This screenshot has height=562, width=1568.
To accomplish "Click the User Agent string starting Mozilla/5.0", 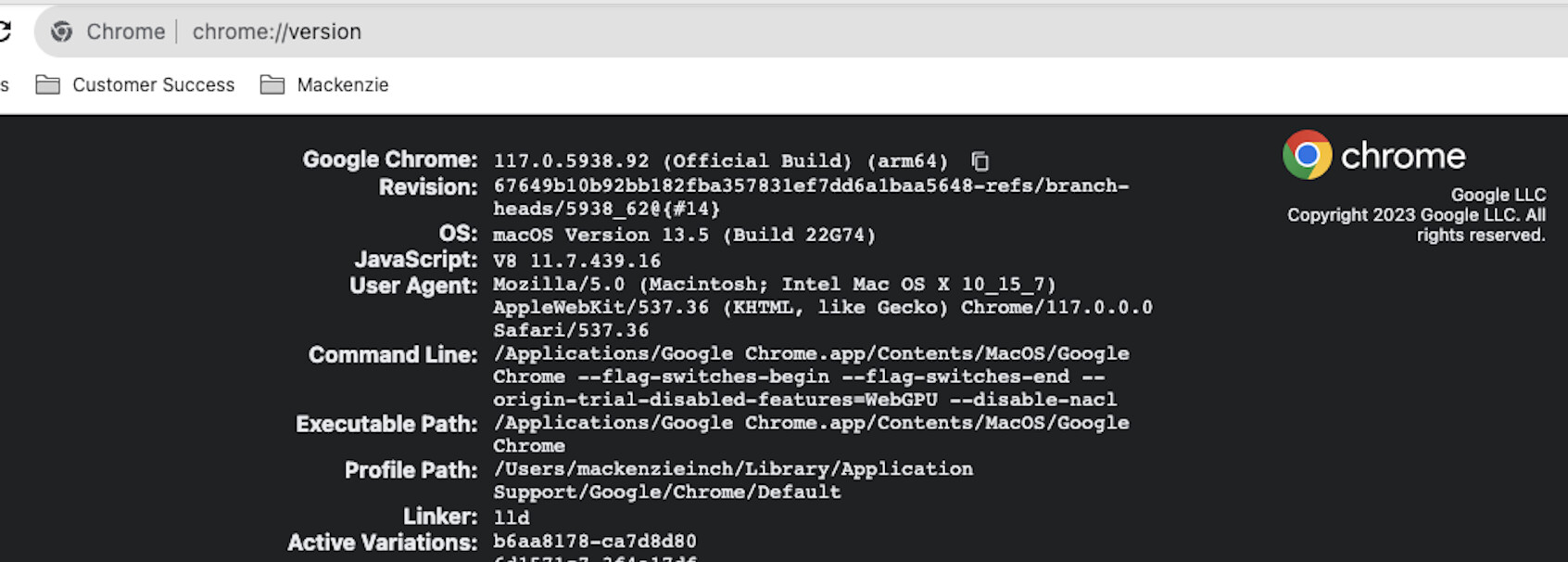I will point(823,307).
